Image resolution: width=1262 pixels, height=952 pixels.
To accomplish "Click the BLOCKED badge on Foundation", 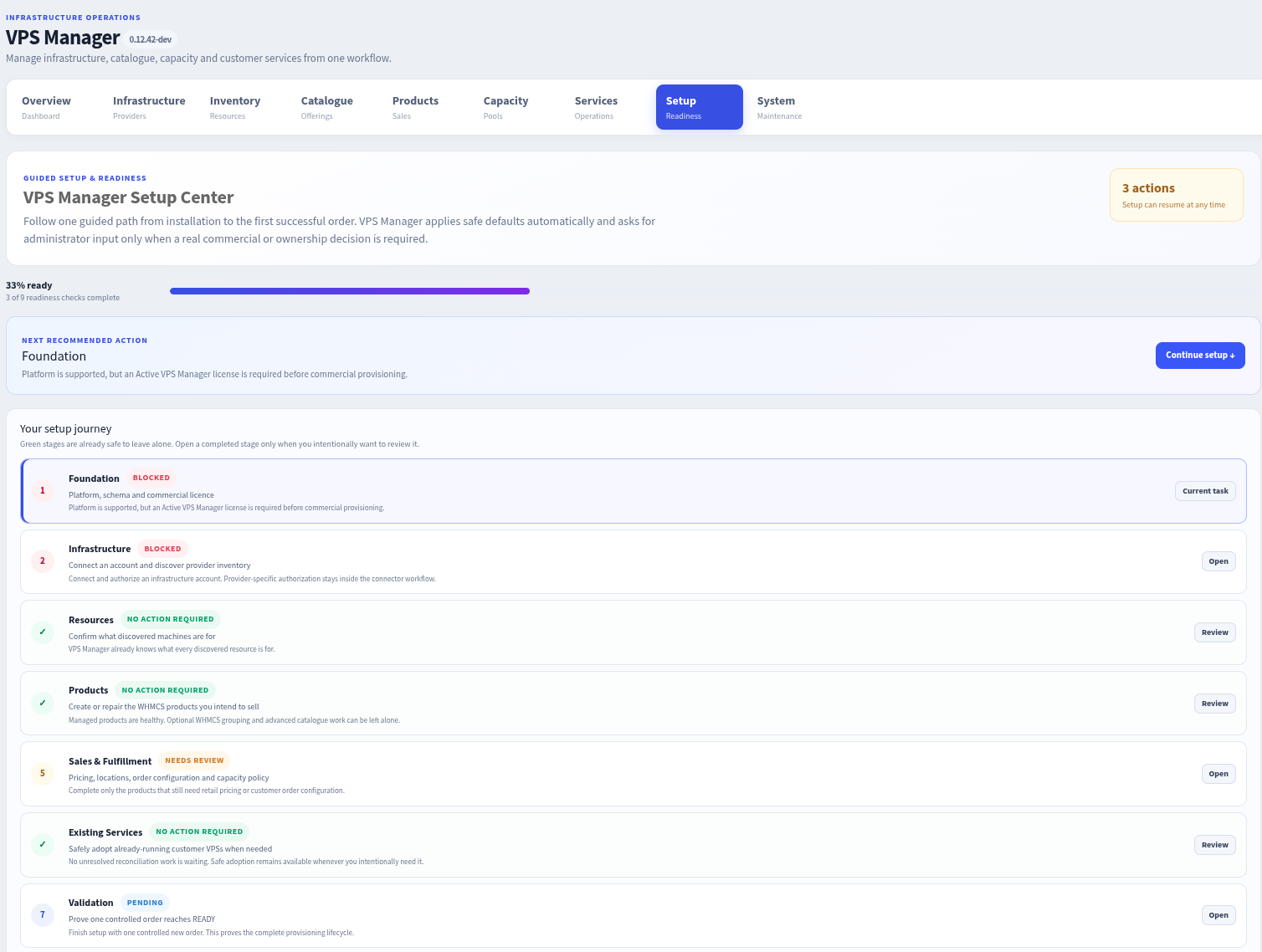I will pyautogui.click(x=151, y=479).
